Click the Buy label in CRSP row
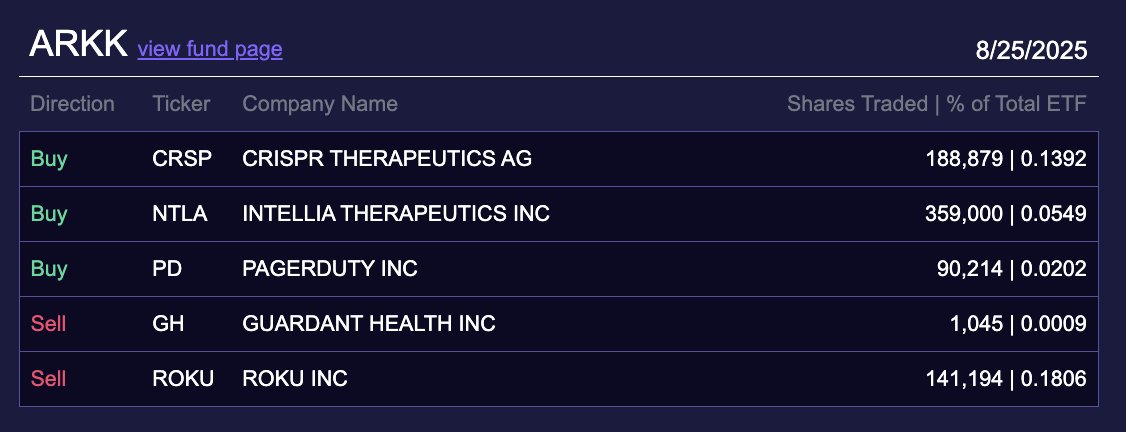Screen dimensions: 1126x432 click(49, 159)
